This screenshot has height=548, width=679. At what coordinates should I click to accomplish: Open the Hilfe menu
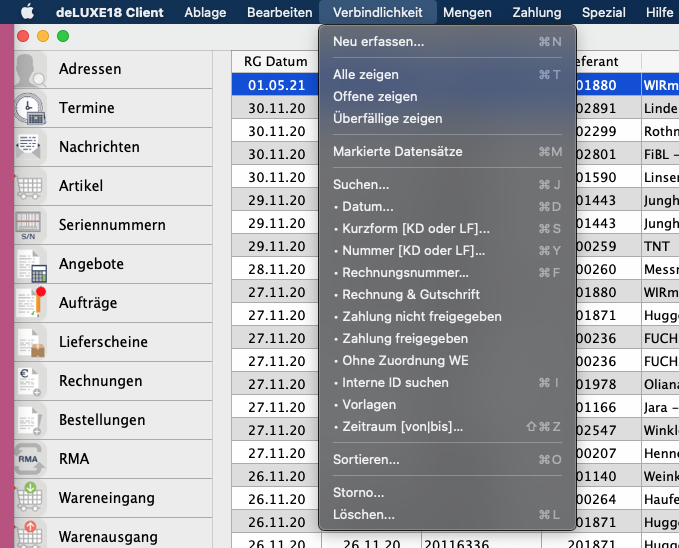tap(660, 12)
